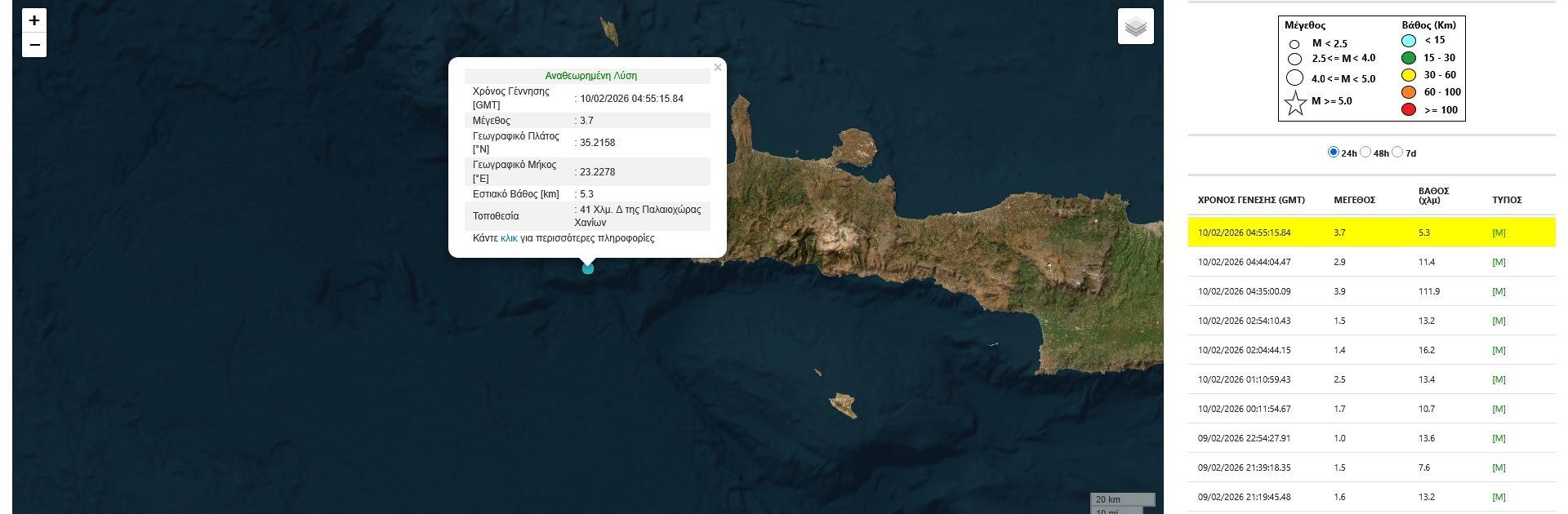The image size is (1568, 514).
Task: Click the ΜΕΓΕΘΟΣ column header
Action: click(1354, 200)
